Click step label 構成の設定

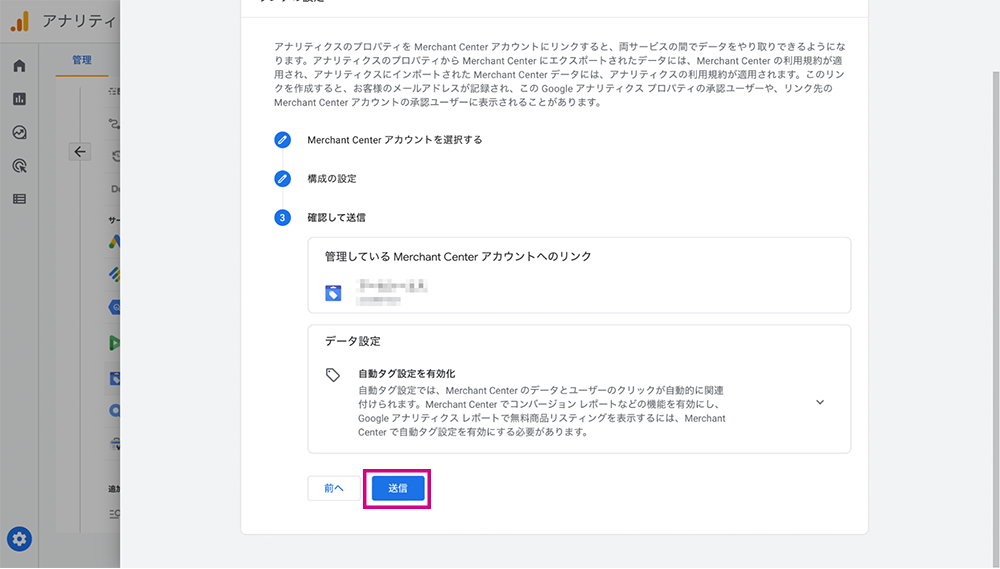(x=332, y=179)
